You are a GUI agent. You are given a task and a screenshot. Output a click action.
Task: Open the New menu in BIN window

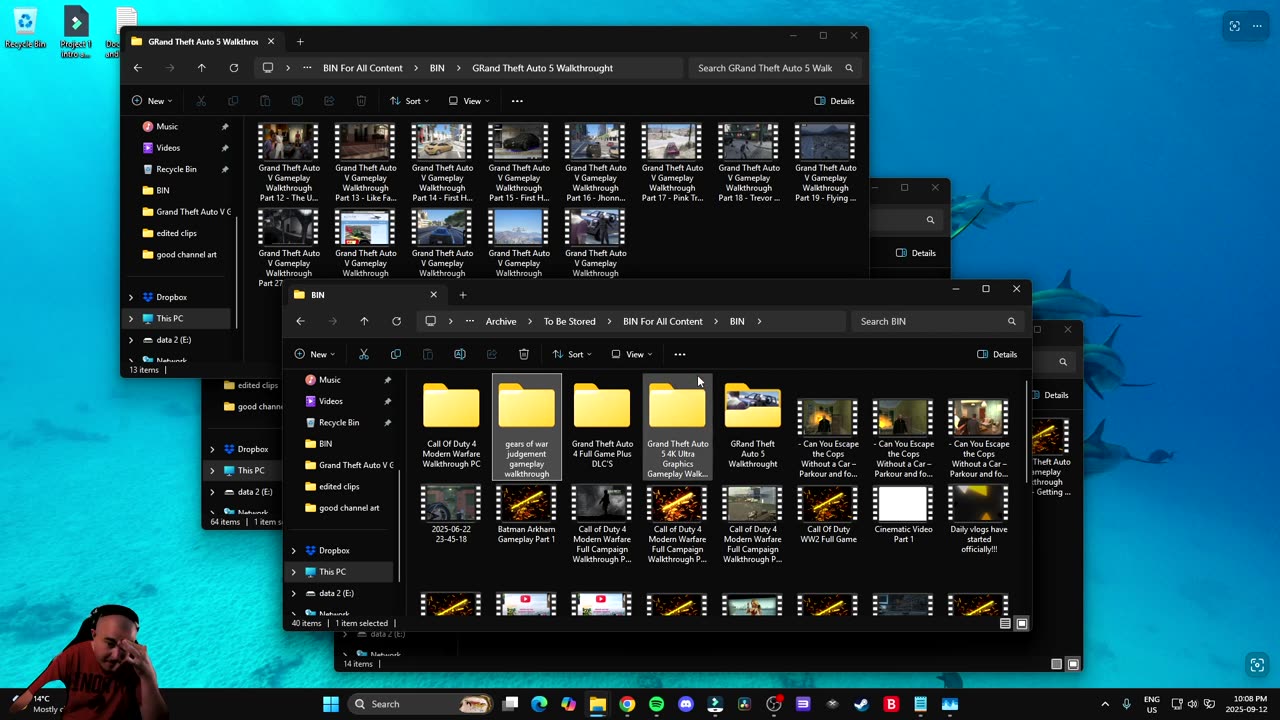click(316, 354)
